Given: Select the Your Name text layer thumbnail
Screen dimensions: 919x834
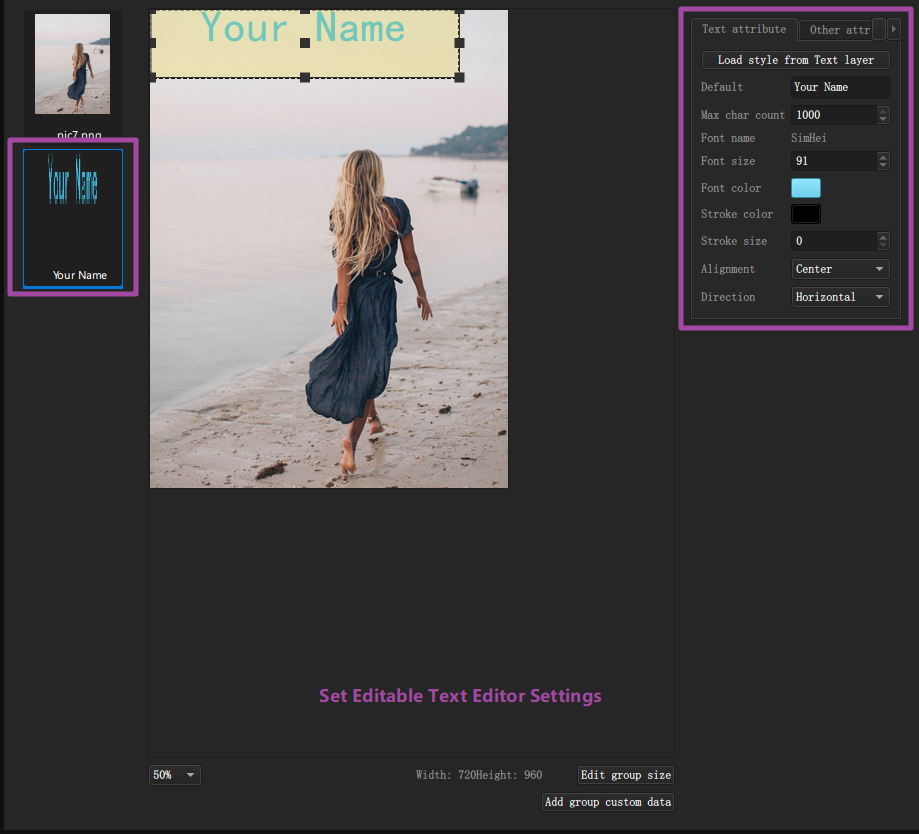Looking at the screenshot, I should [73, 218].
